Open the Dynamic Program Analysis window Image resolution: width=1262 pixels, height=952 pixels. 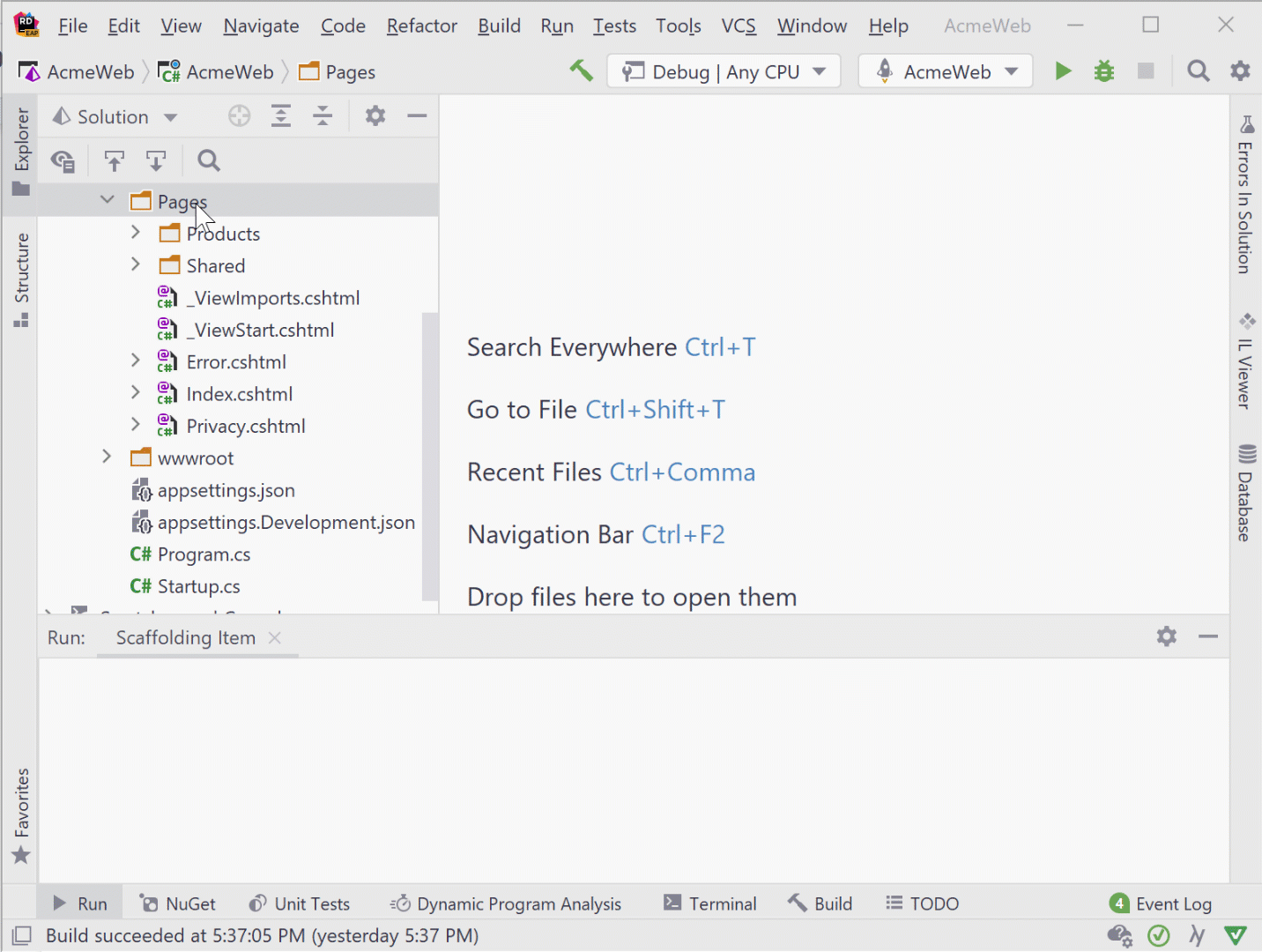click(x=506, y=903)
